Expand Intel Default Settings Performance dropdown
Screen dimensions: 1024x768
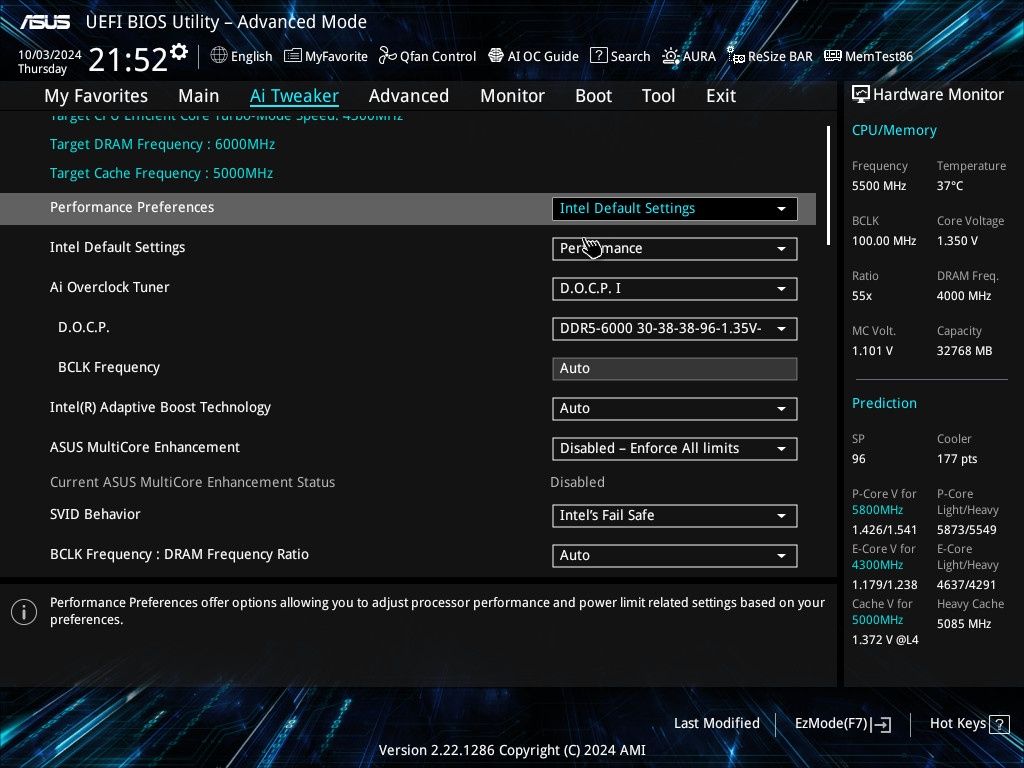(x=675, y=249)
